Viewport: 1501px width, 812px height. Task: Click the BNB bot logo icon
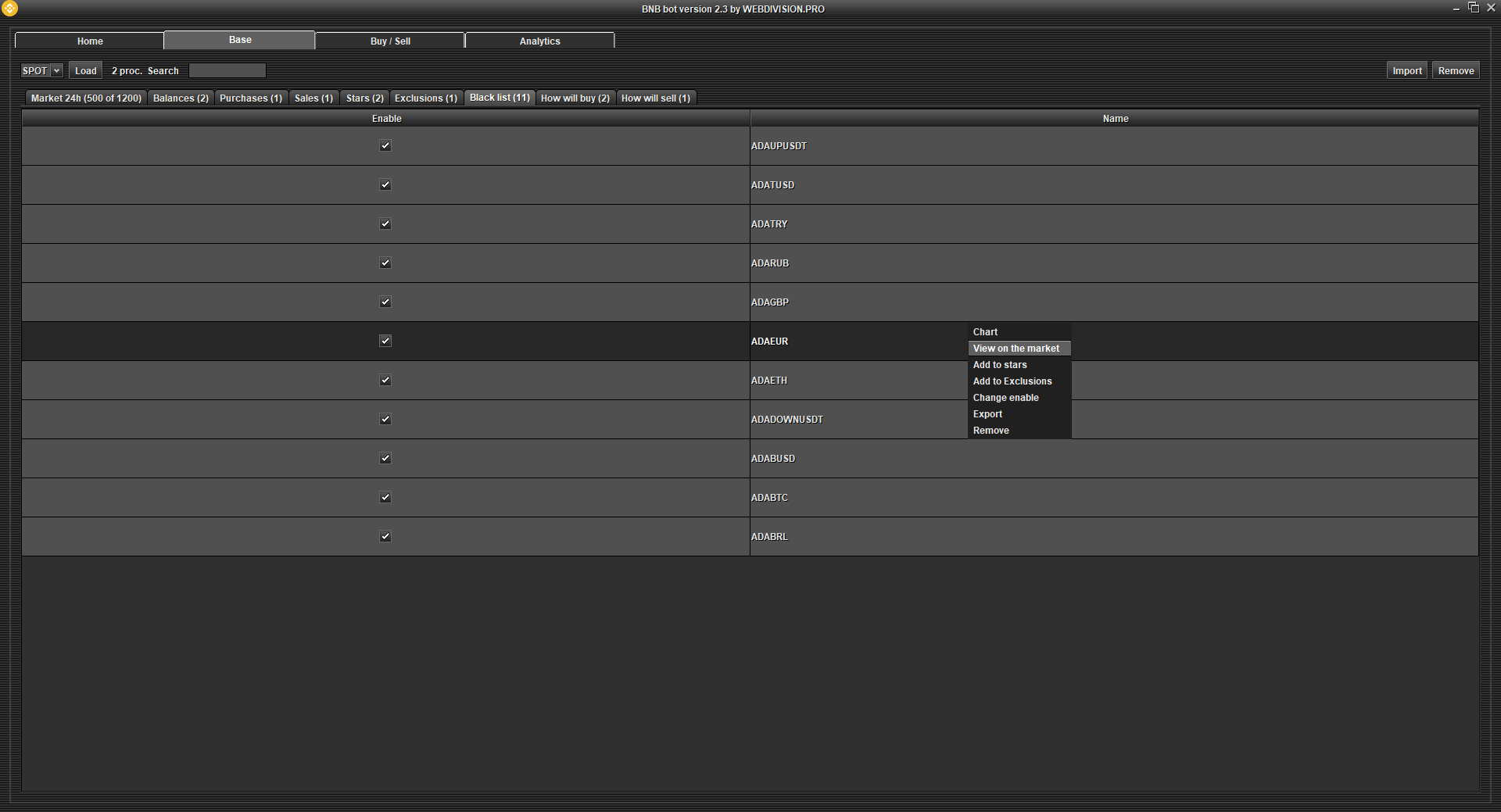point(9,9)
